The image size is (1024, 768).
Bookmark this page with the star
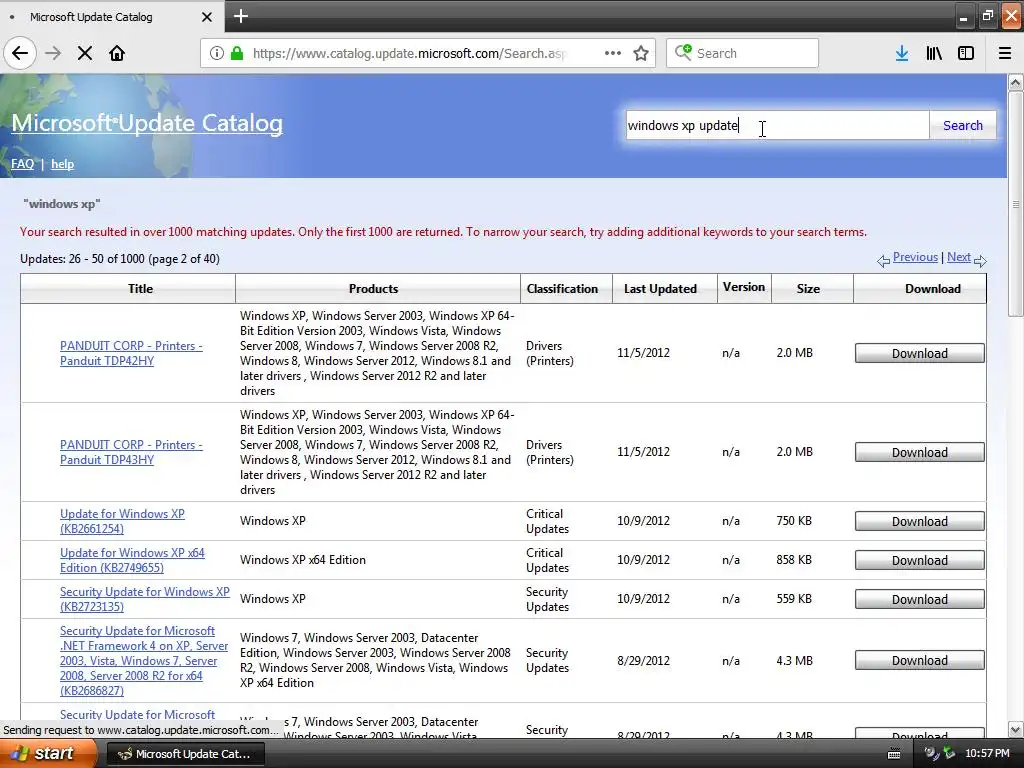641,53
